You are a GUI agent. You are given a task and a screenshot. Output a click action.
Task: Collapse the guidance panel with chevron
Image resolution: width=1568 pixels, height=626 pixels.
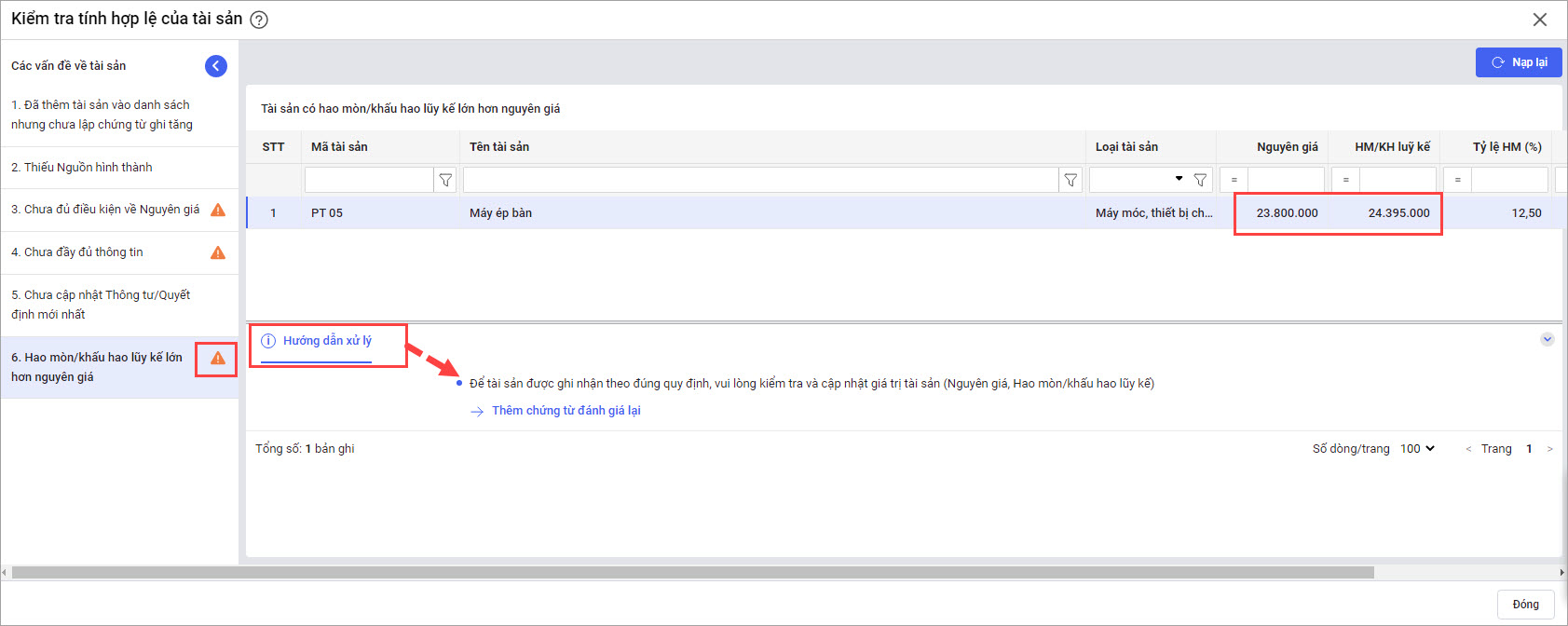pos(1547,339)
